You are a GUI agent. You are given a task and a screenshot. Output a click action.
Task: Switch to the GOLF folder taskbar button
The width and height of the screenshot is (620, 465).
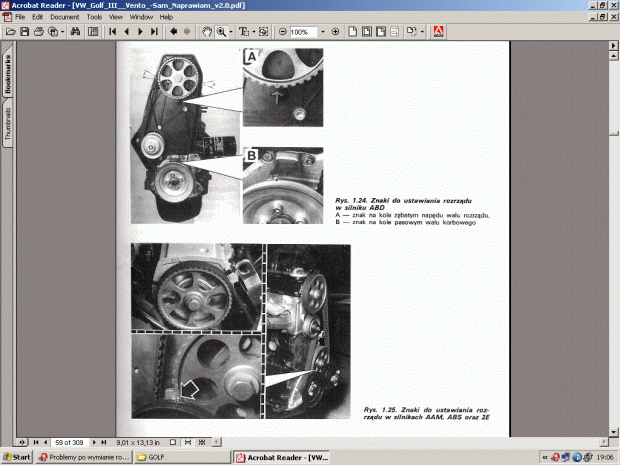click(182, 457)
